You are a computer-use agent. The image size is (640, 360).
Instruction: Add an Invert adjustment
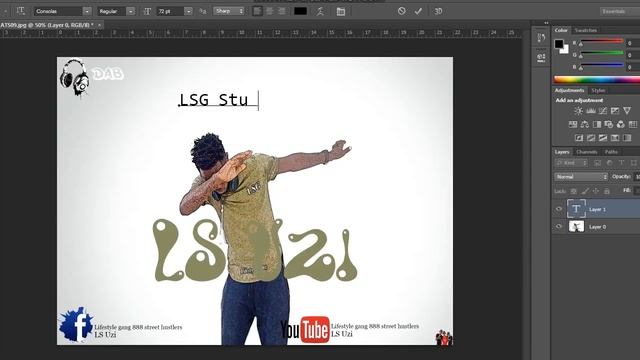(579, 138)
